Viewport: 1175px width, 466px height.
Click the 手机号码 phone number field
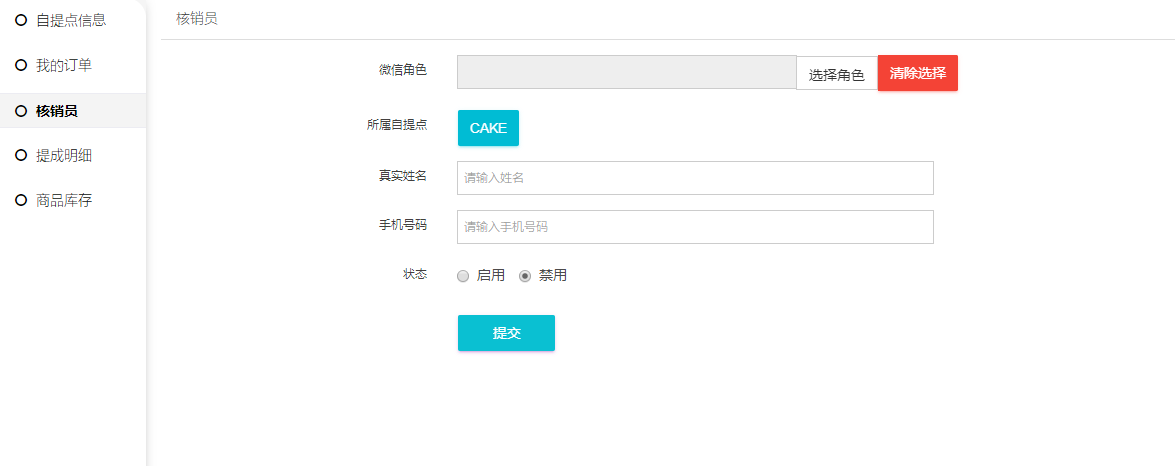tap(695, 227)
